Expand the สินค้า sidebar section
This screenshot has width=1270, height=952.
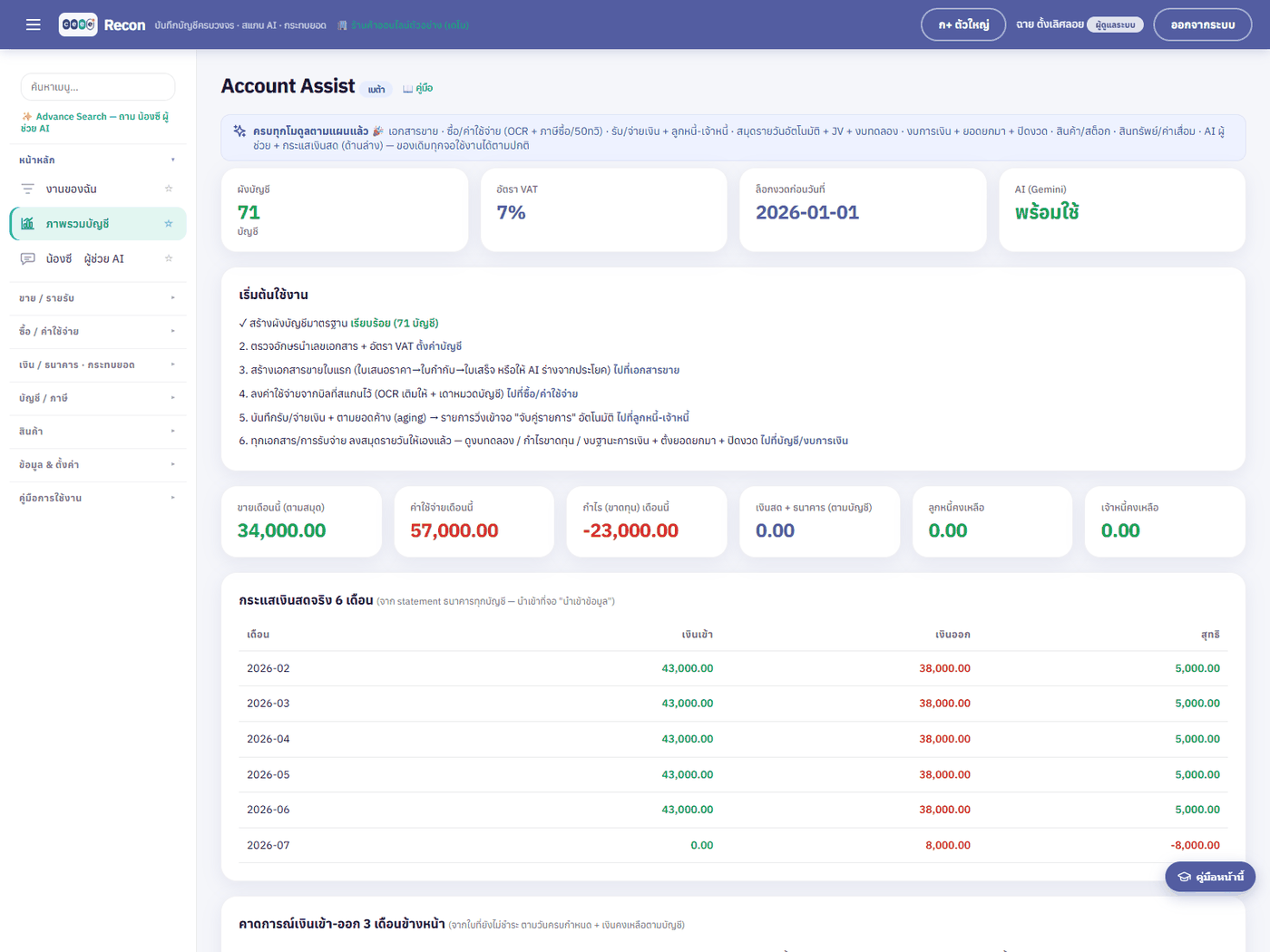(97, 432)
